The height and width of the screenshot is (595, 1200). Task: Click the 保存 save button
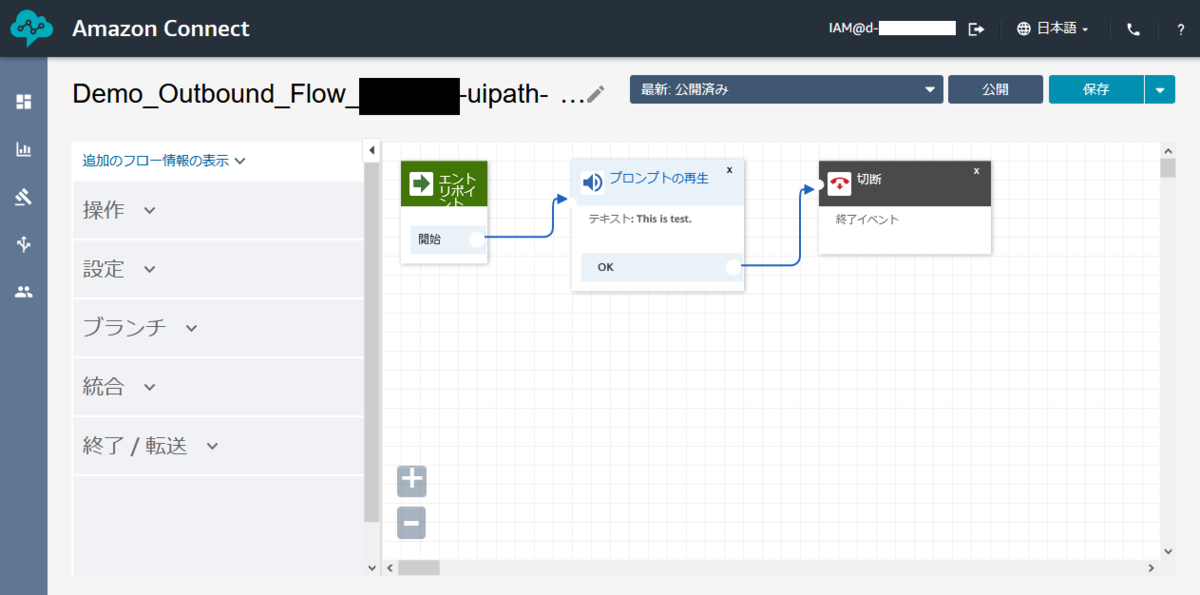[x=1096, y=89]
